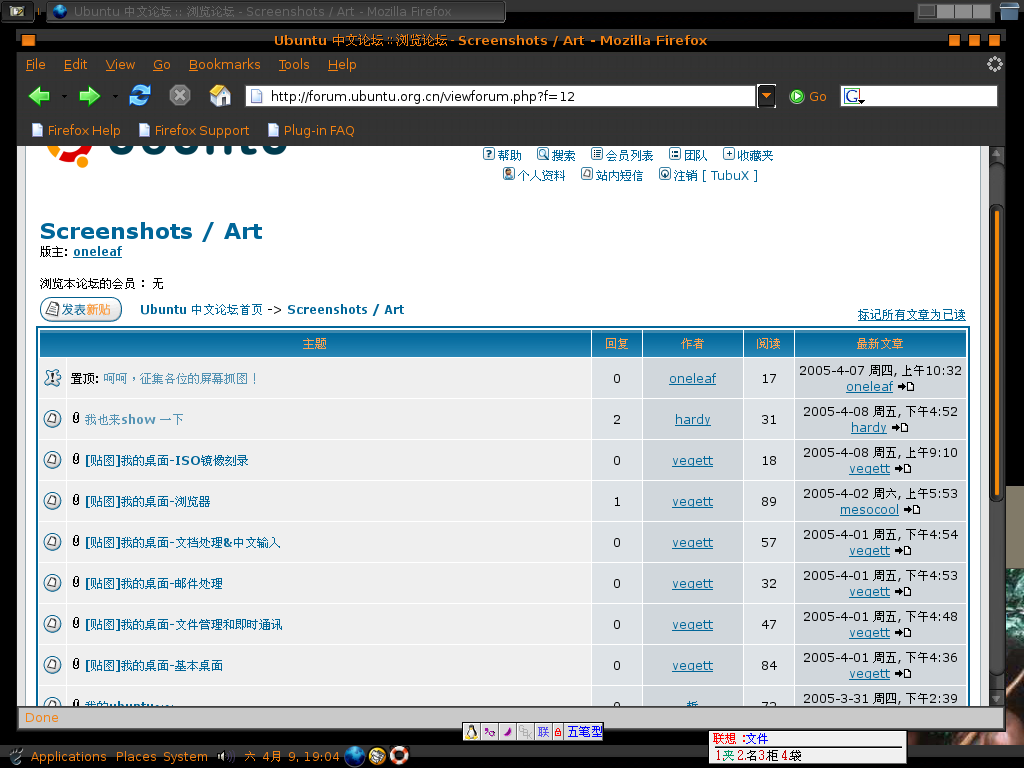Open the Firefox Support bookmark

click(x=194, y=131)
